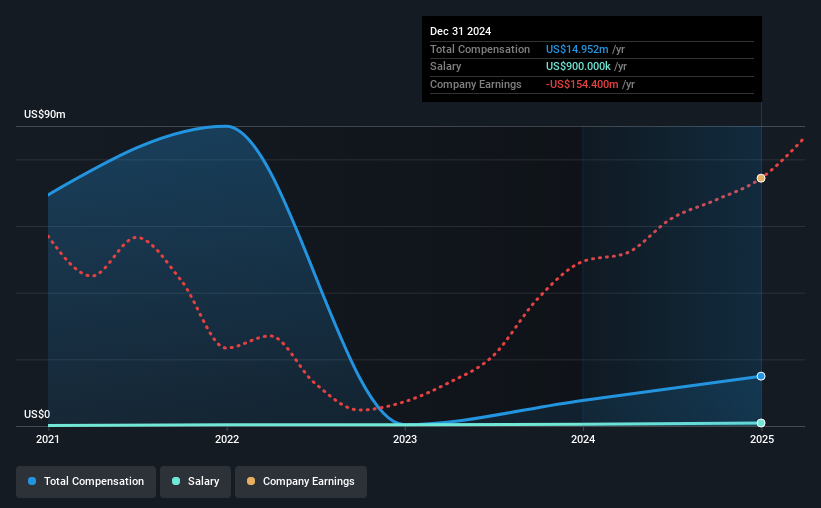Click the US$900.000k salary value
821x508 pixels.
coord(578,67)
